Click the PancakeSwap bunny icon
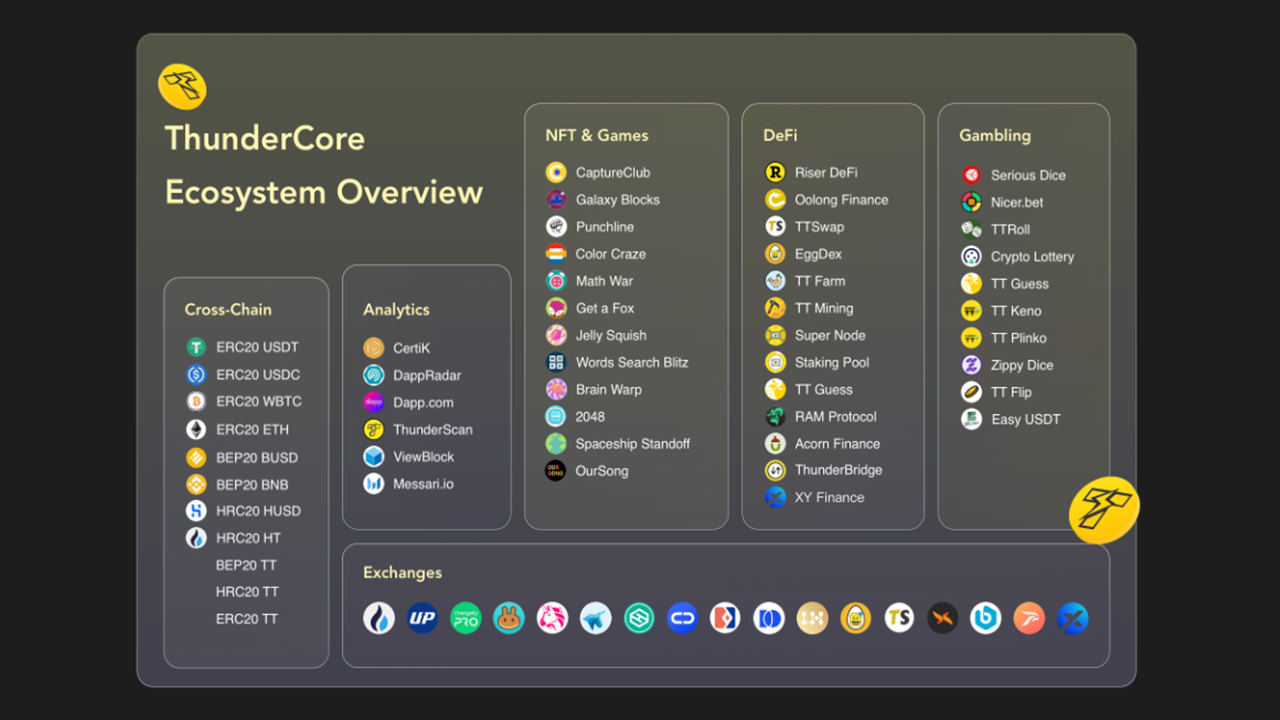The width and height of the screenshot is (1280, 720). 509,618
